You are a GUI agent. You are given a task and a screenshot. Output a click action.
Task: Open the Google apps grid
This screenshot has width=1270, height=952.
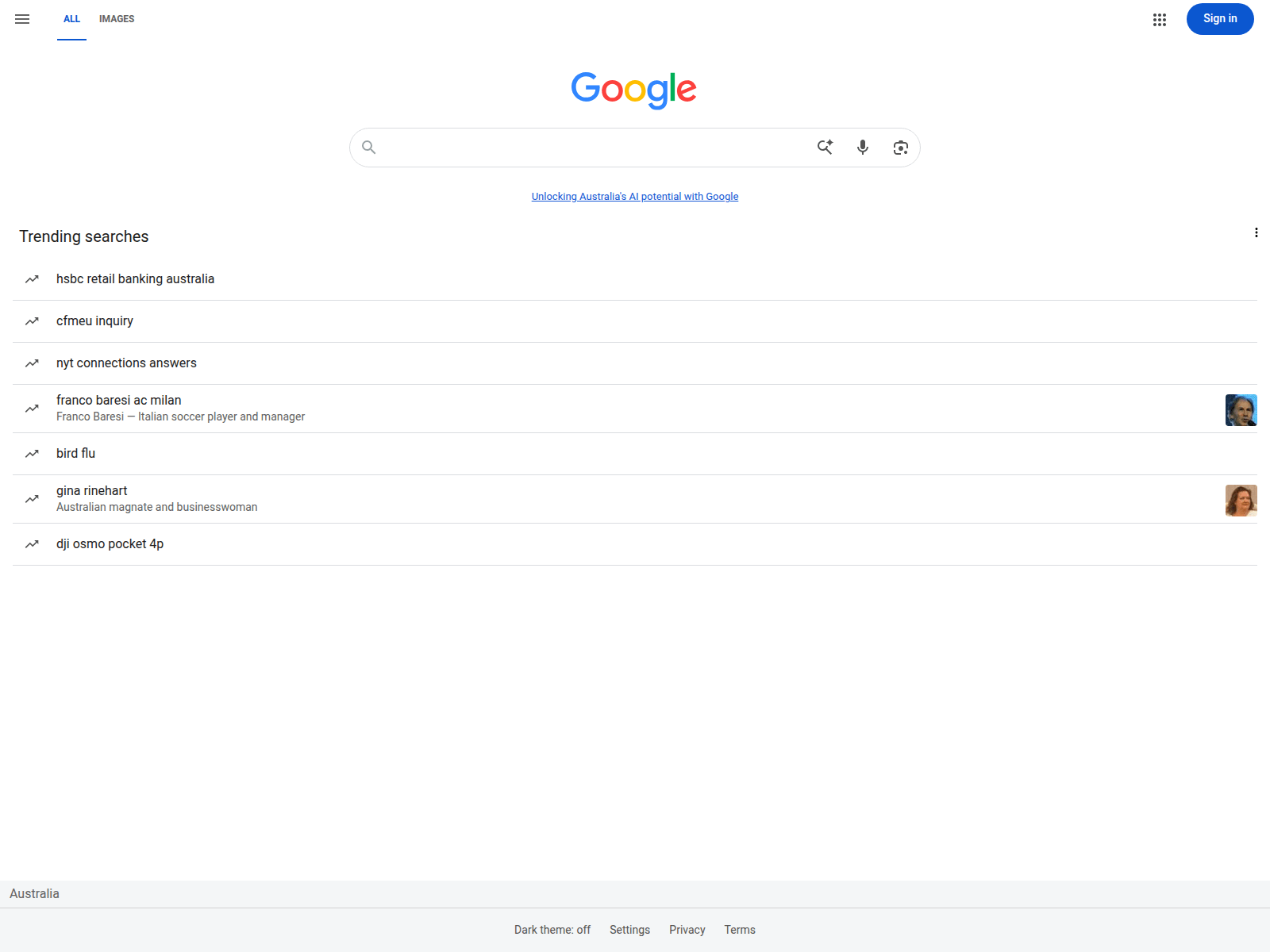click(1160, 20)
